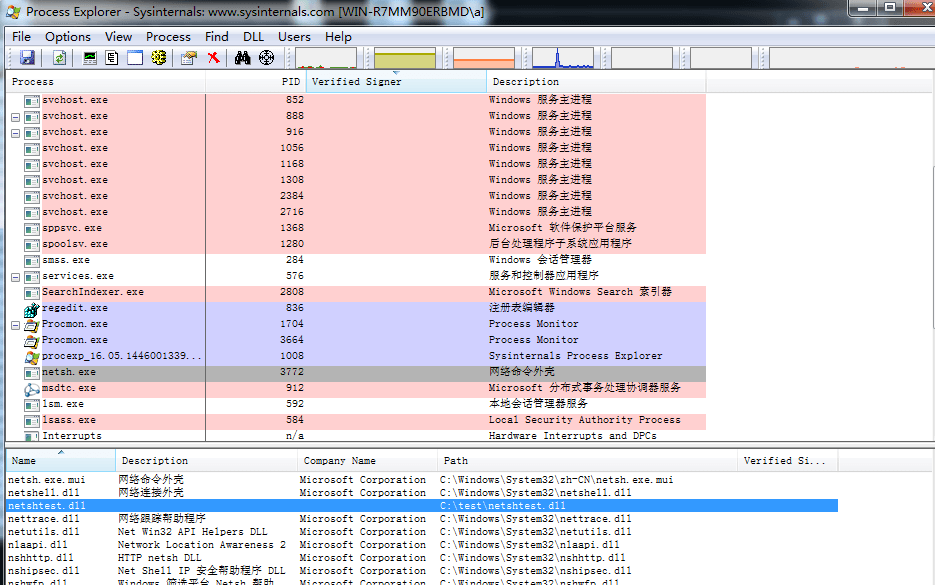Open the Properties toolbar icon
This screenshot has width=935, height=585.
(189, 58)
